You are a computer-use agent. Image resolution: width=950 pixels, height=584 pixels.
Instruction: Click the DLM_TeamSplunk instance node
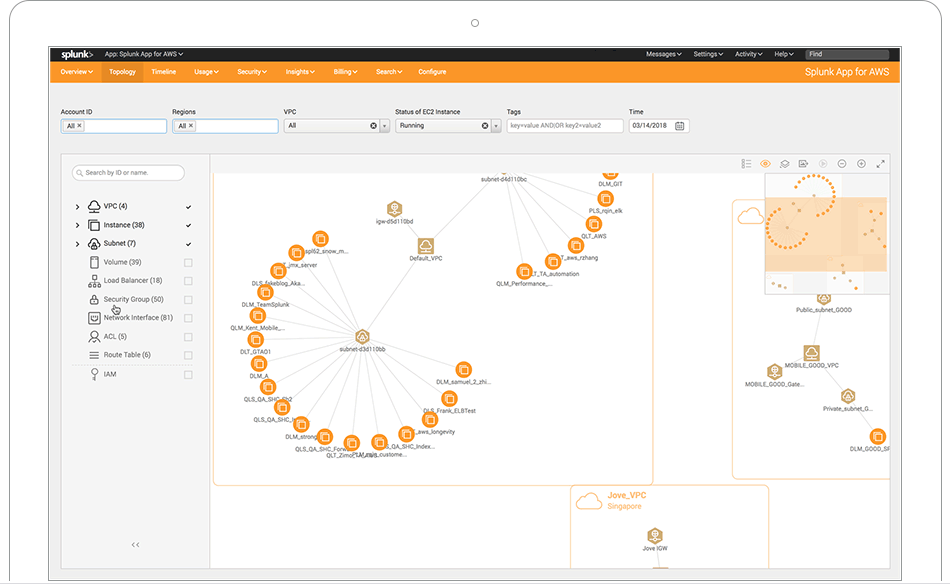coord(265,293)
